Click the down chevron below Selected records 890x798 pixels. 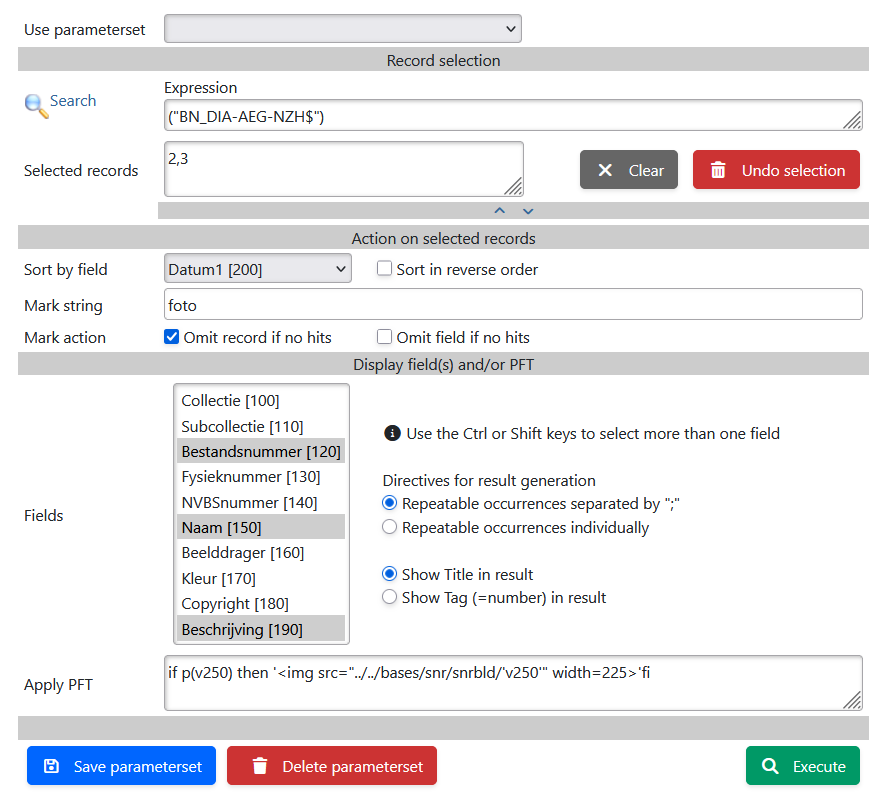coord(528,211)
